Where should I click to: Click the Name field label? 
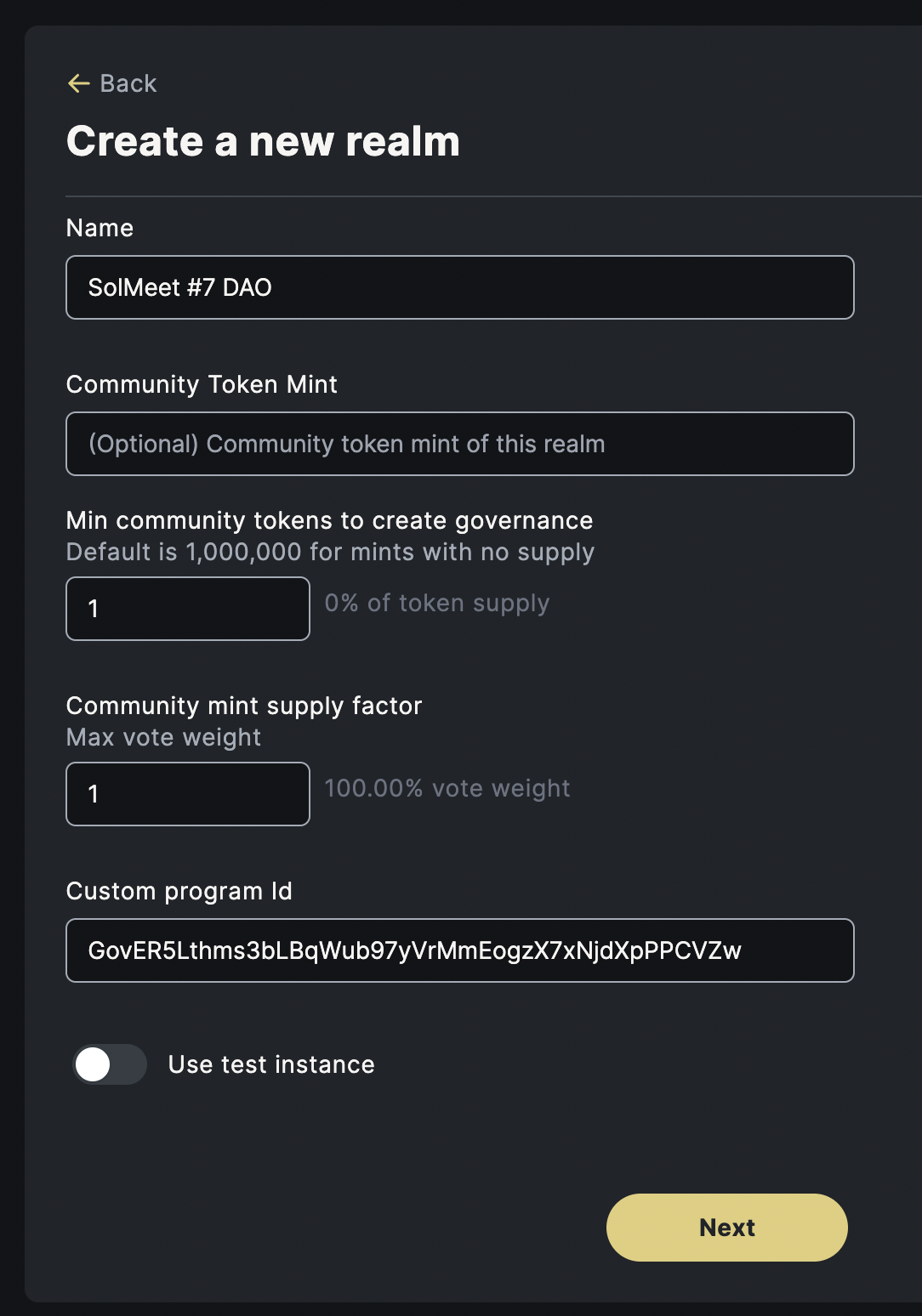point(100,228)
